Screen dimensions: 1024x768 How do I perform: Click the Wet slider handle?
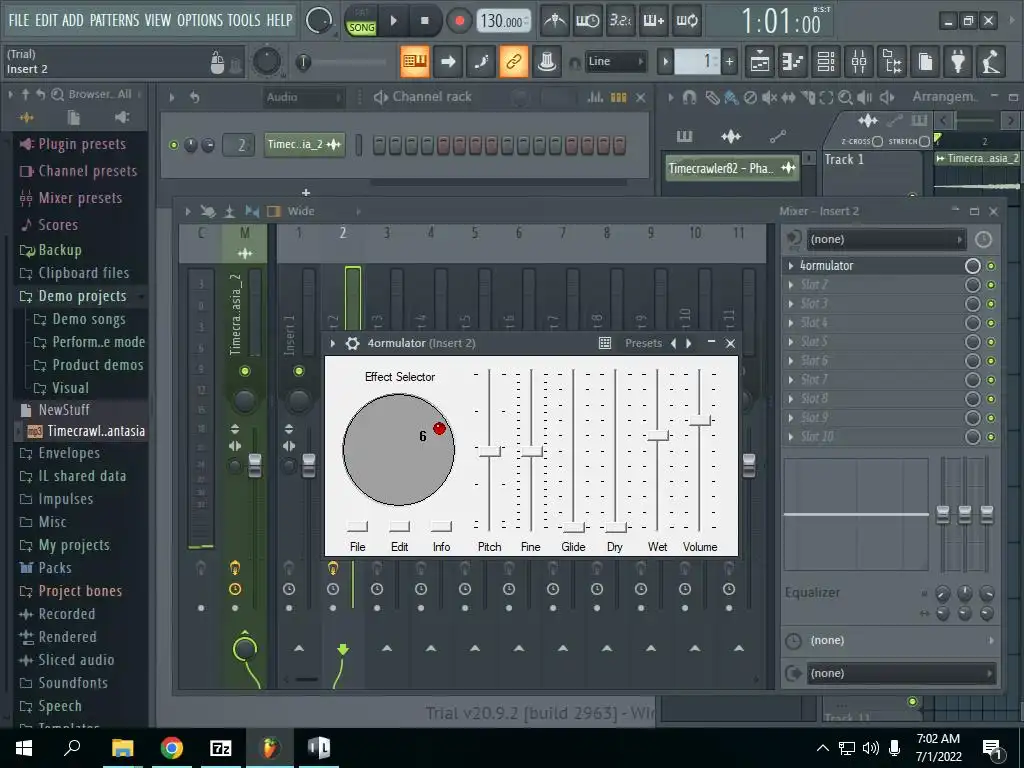pos(658,435)
